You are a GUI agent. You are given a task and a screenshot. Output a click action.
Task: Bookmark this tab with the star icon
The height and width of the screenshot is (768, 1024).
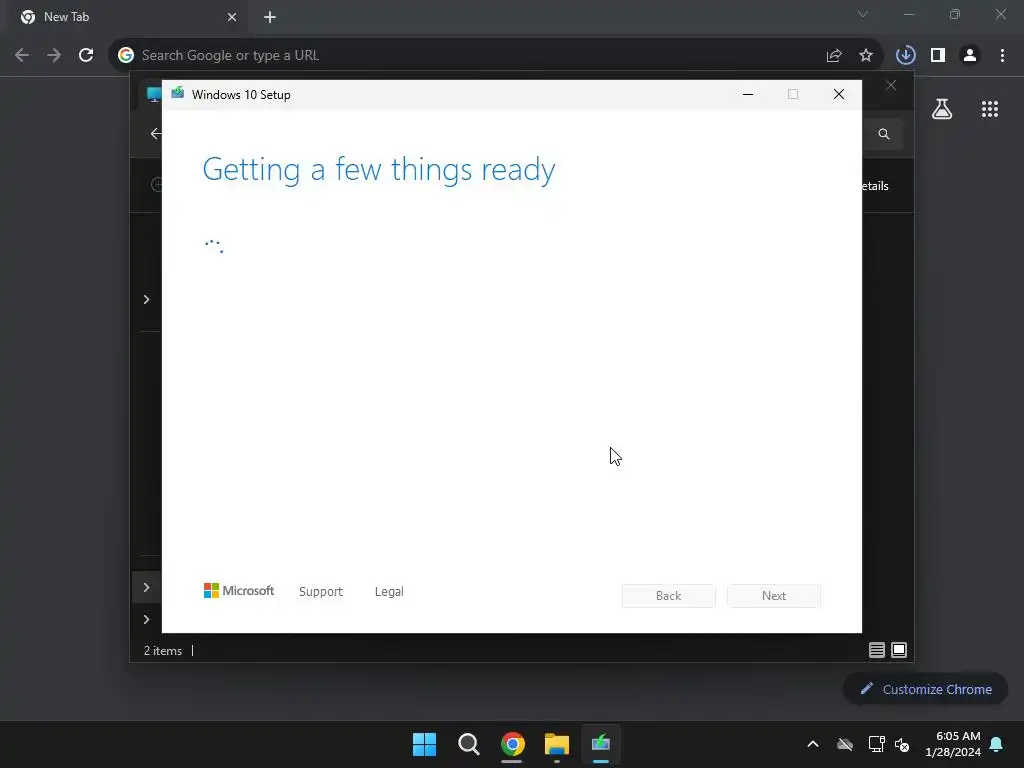coord(866,56)
